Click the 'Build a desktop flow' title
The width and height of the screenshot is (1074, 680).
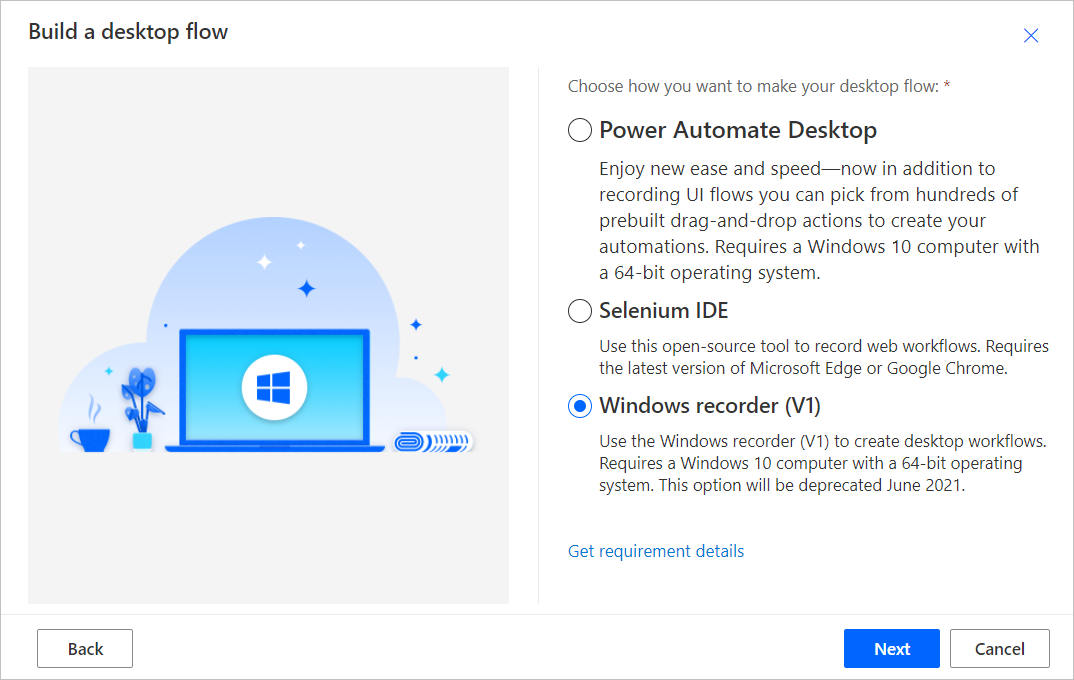click(x=128, y=32)
